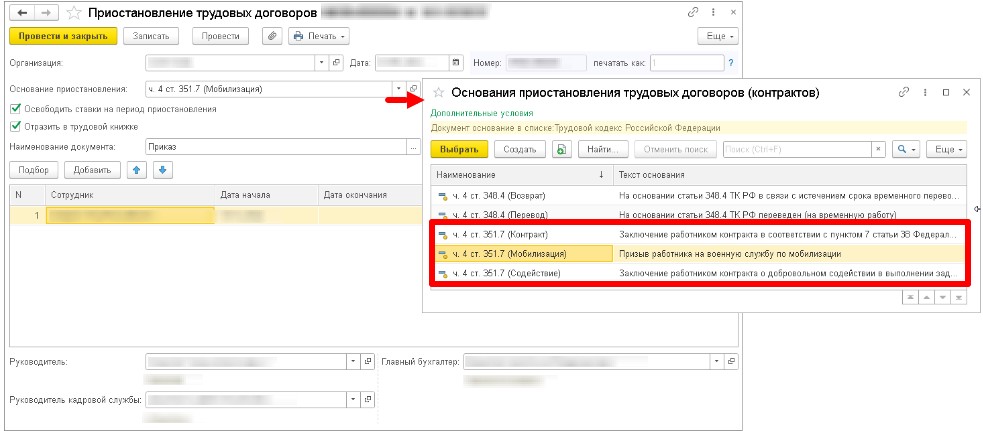Go forward using the right arrow navigation button

(46, 13)
